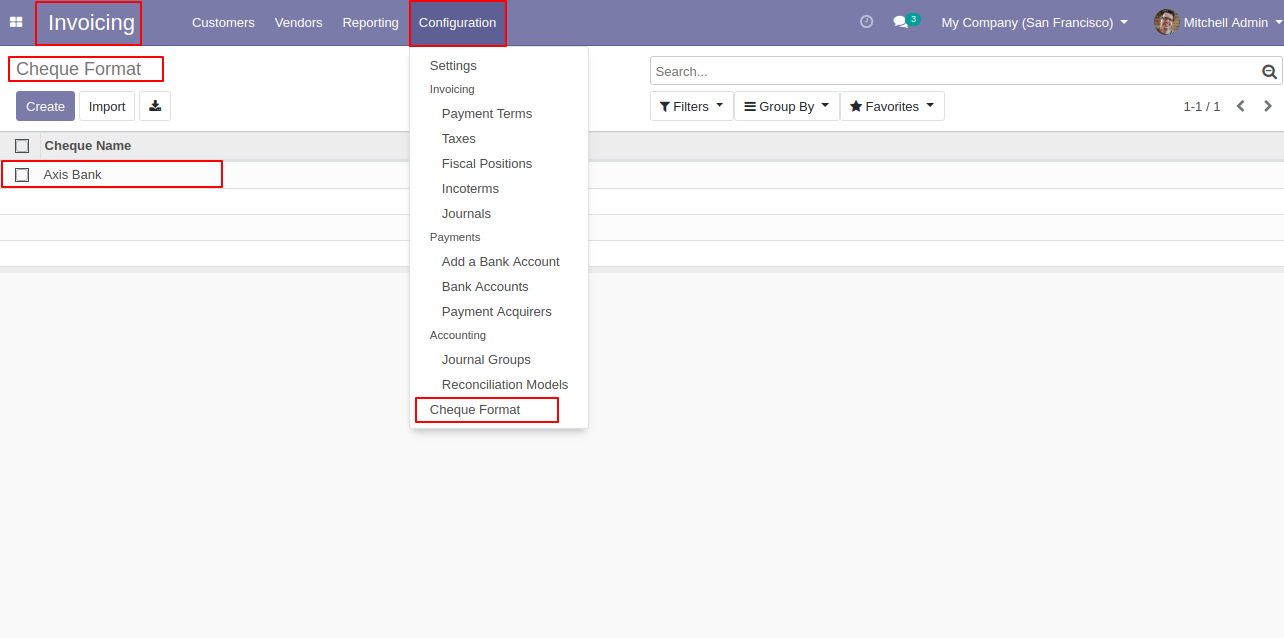Viewport: 1284px width, 638px height.
Task: Open the Reporting menu
Action: (x=370, y=22)
